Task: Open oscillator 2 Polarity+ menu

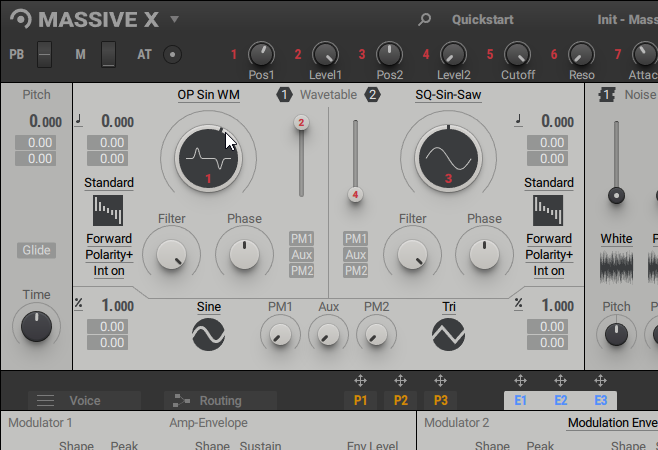Action: click(549, 255)
